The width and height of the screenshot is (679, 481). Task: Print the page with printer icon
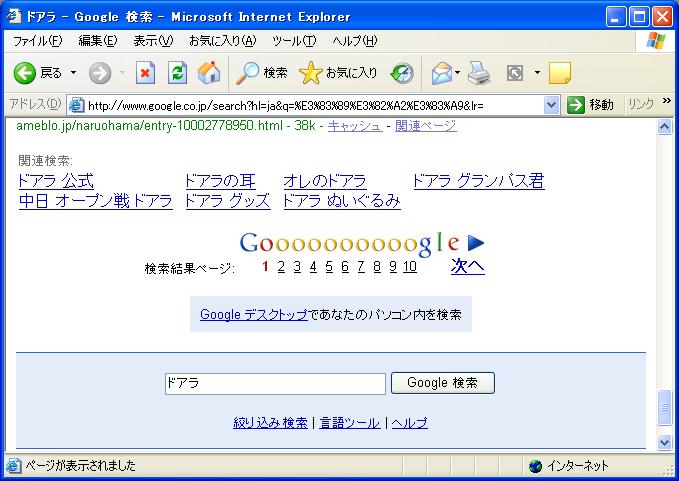click(479, 73)
